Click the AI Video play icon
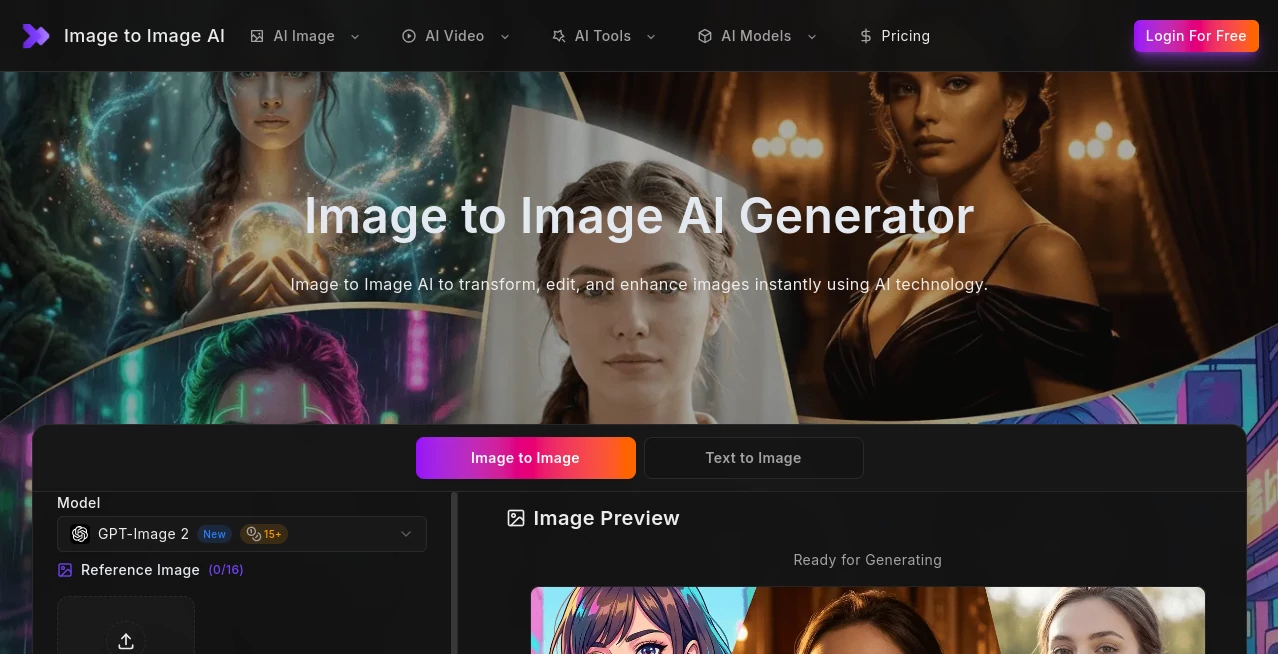 click(409, 36)
